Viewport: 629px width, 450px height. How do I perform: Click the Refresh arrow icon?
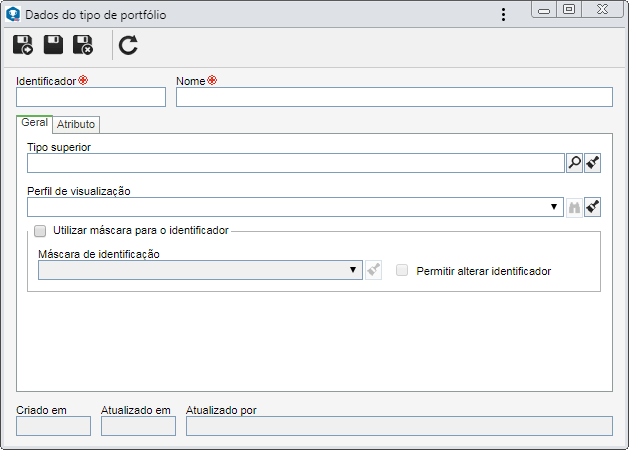pos(128,45)
